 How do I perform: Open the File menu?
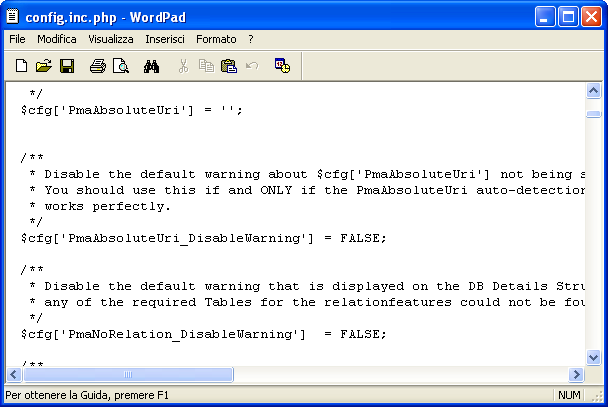17,39
